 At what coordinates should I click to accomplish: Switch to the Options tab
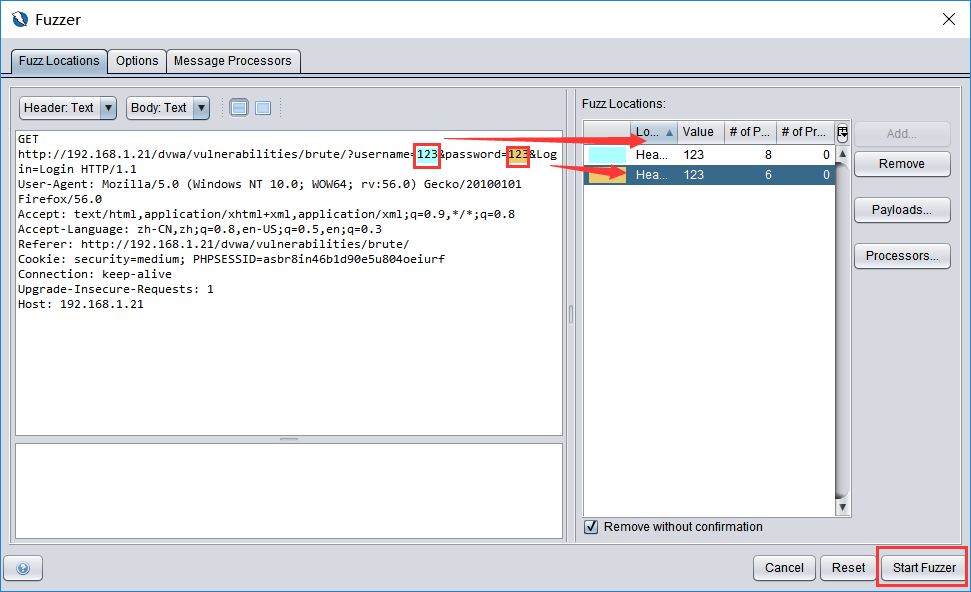[x=137, y=61]
